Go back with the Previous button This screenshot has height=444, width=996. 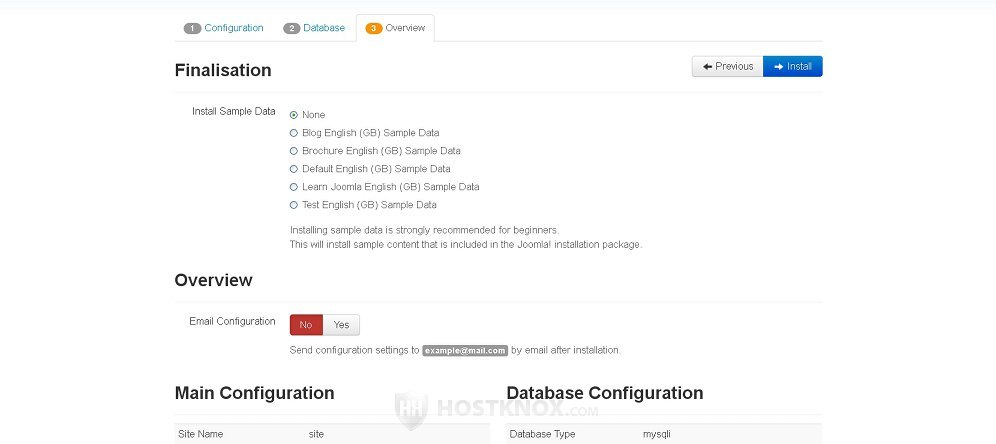pyautogui.click(x=728, y=66)
